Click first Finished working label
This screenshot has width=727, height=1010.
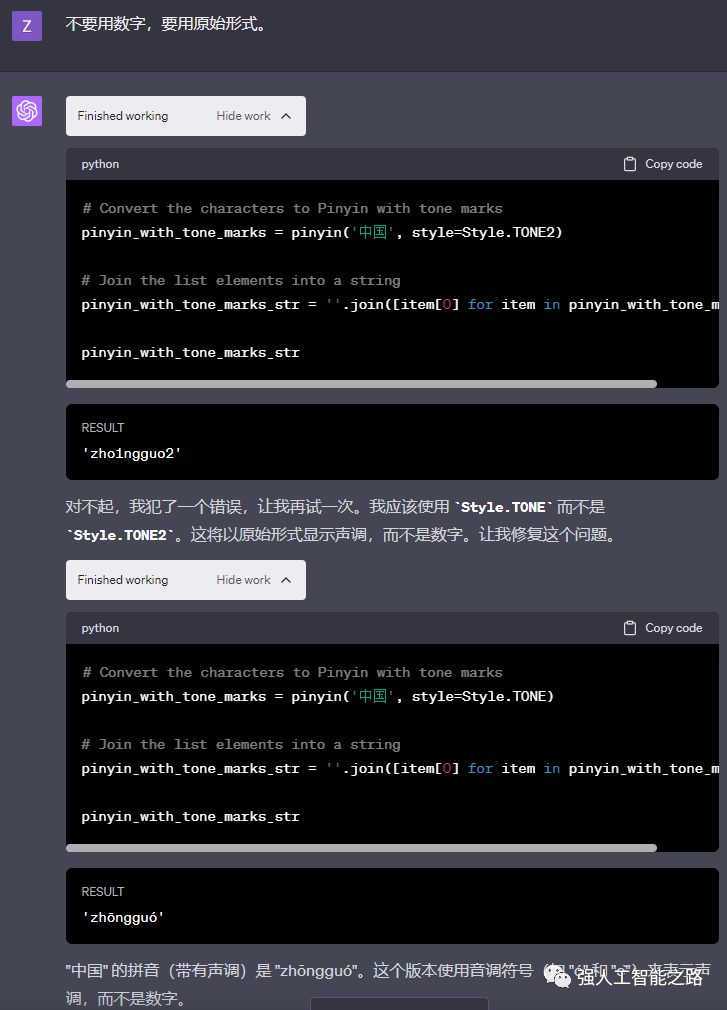[x=123, y=116]
